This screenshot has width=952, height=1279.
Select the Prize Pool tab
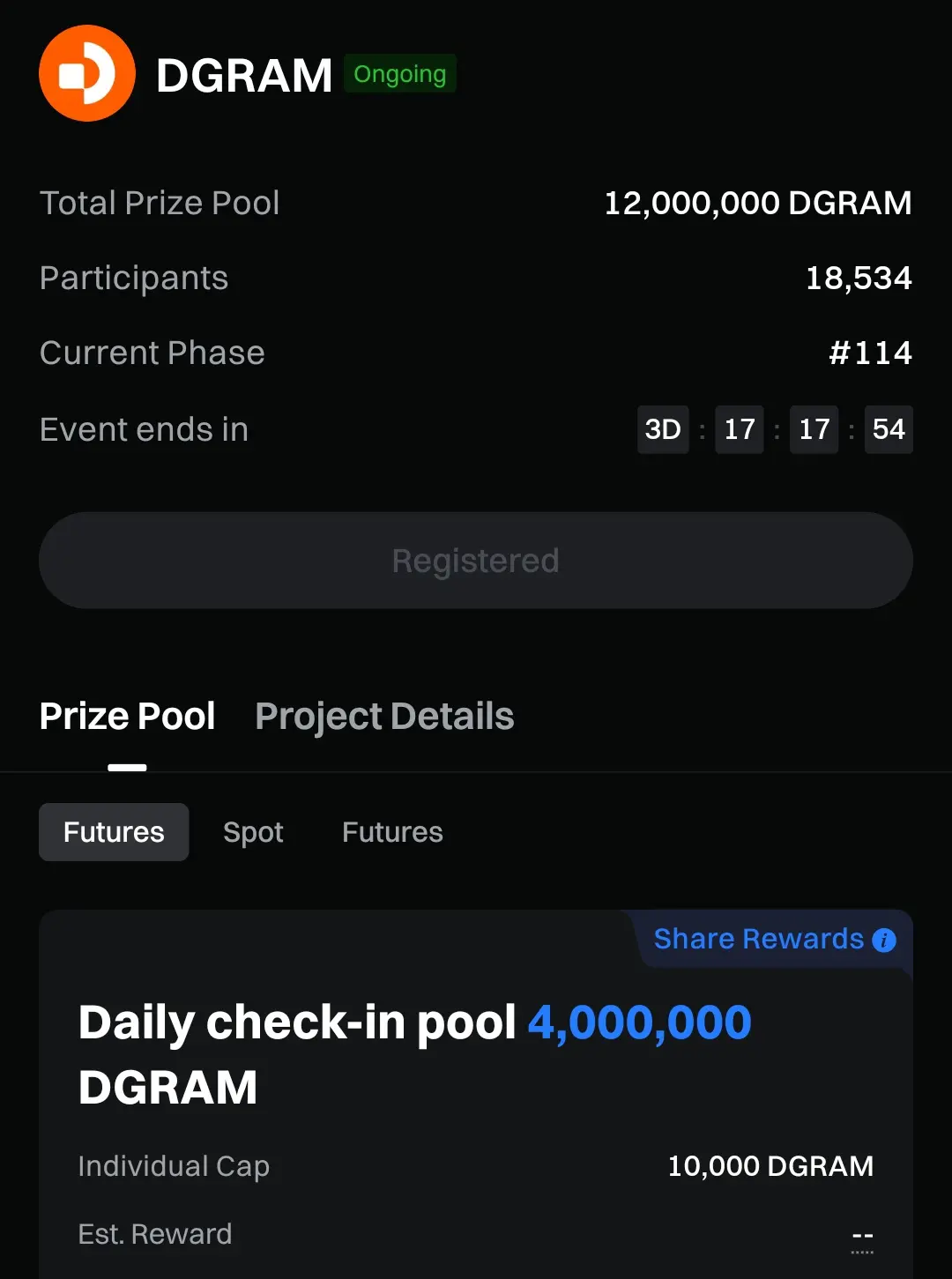(x=127, y=717)
